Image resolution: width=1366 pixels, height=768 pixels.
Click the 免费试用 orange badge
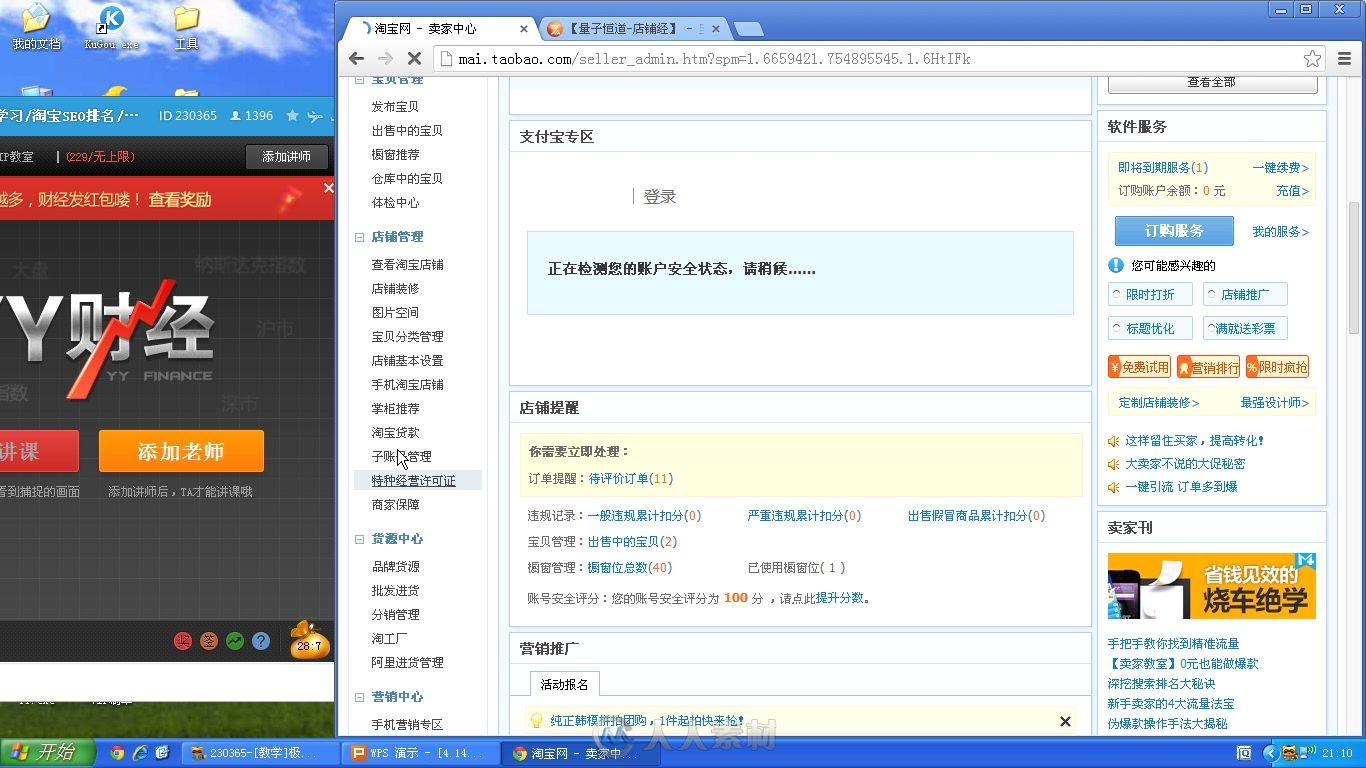tap(1139, 367)
